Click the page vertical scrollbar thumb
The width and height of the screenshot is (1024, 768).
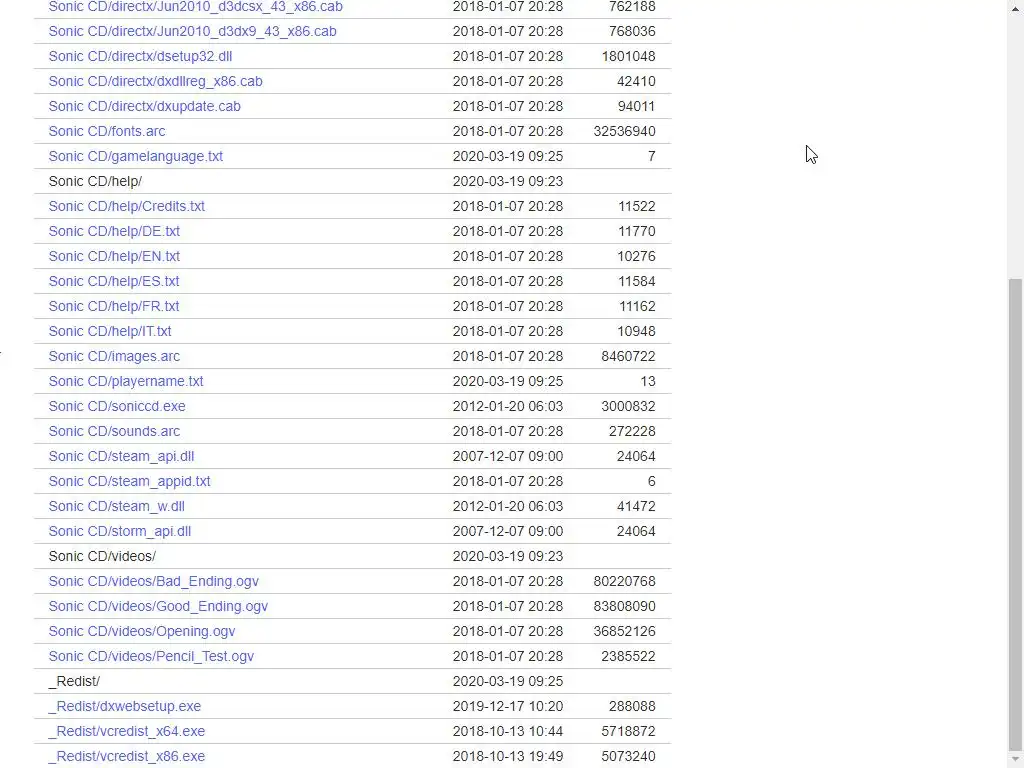click(1015, 515)
